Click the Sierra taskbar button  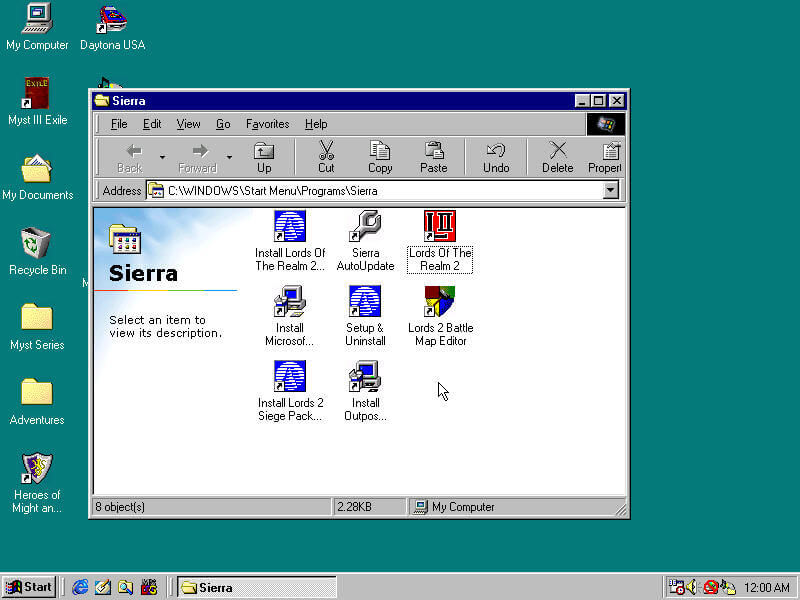[256, 587]
